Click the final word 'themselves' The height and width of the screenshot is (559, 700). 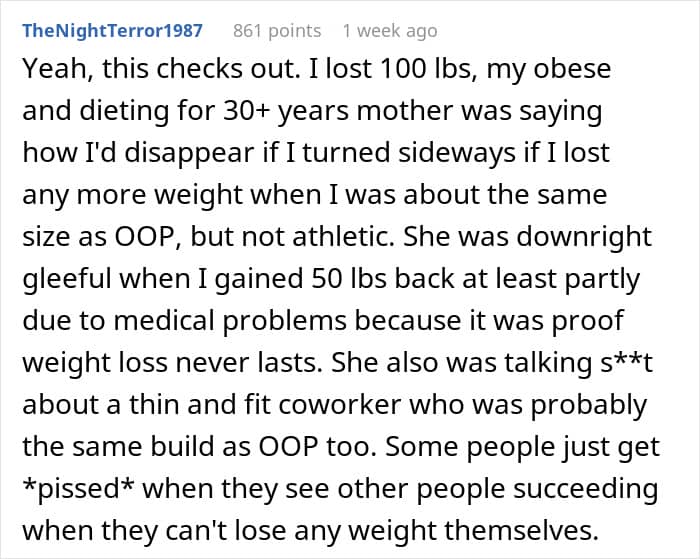point(520,530)
